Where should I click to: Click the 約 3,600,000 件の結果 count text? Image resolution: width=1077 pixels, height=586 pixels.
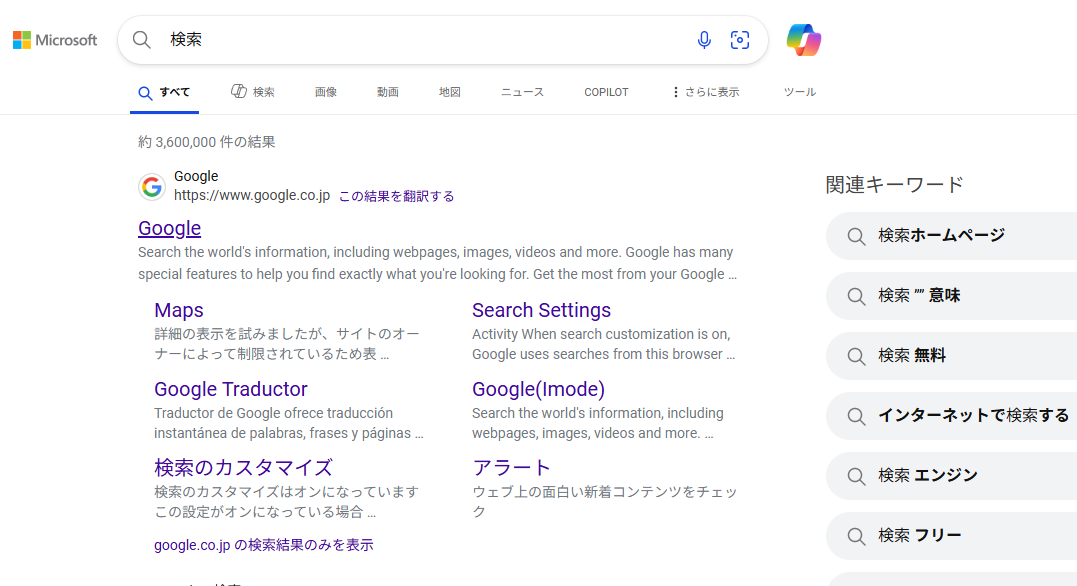pyautogui.click(x=207, y=142)
